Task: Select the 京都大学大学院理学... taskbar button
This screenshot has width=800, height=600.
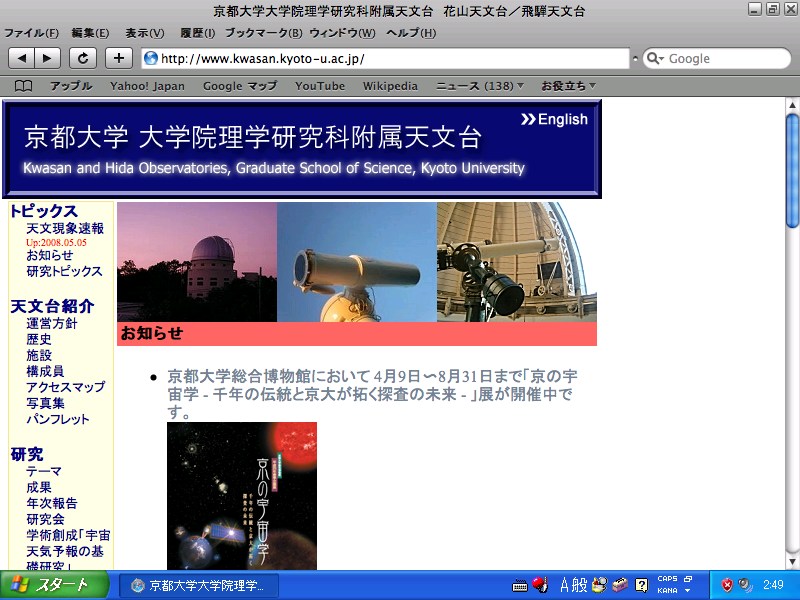Action: [199, 585]
